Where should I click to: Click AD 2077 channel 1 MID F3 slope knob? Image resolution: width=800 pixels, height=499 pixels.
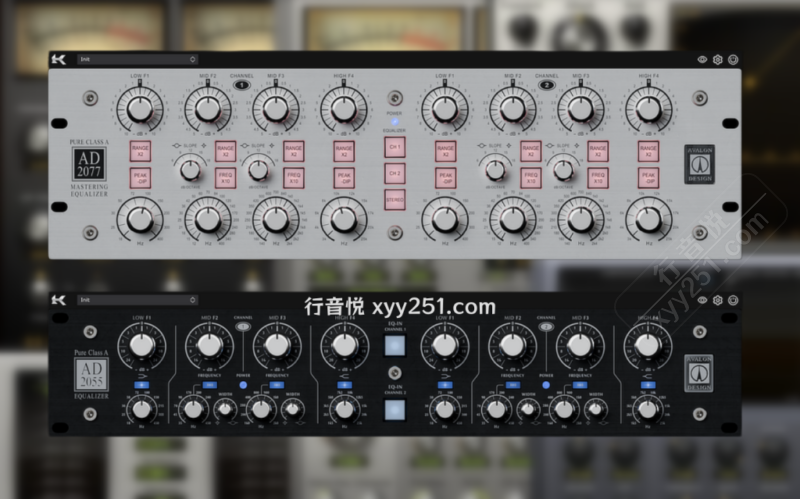(x=259, y=171)
